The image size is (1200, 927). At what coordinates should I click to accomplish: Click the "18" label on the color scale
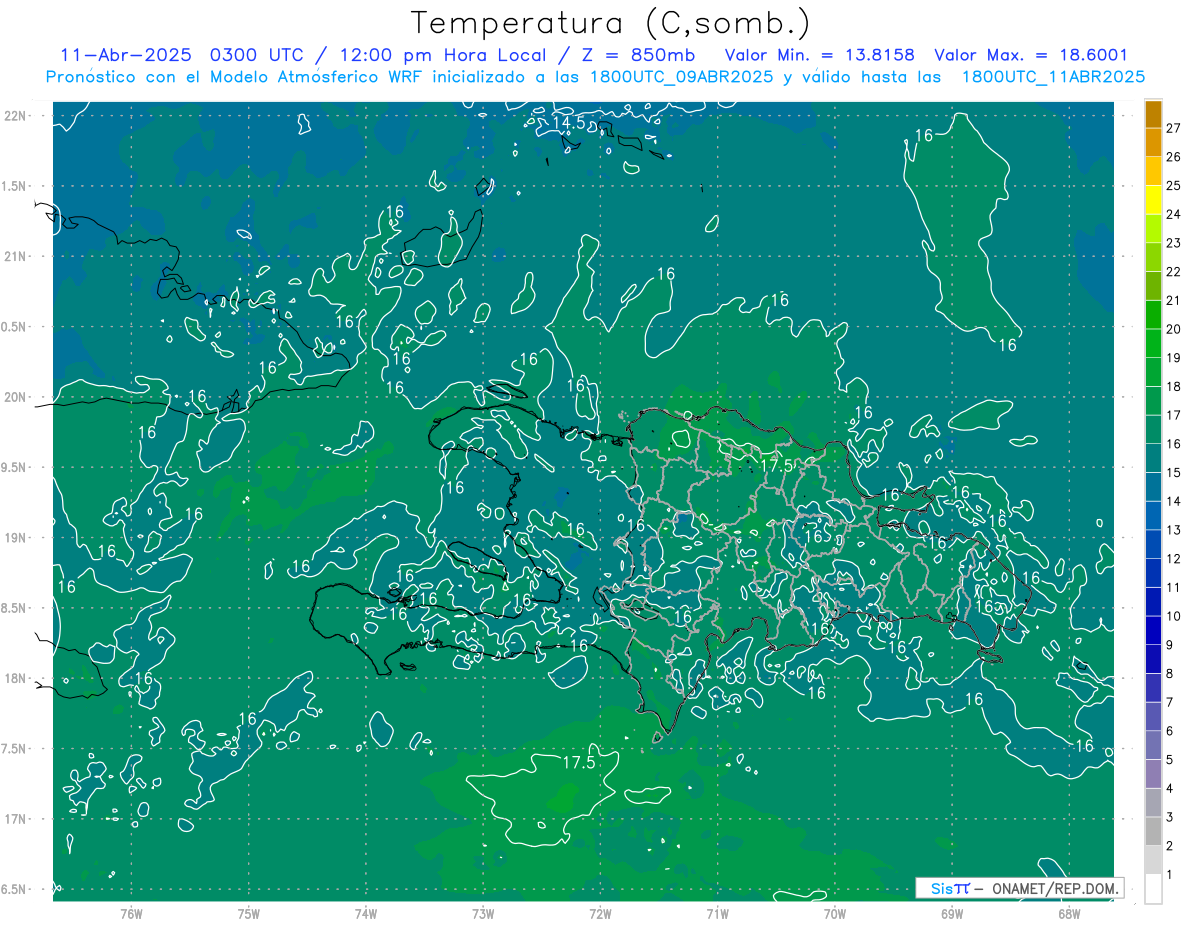[1173, 386]
